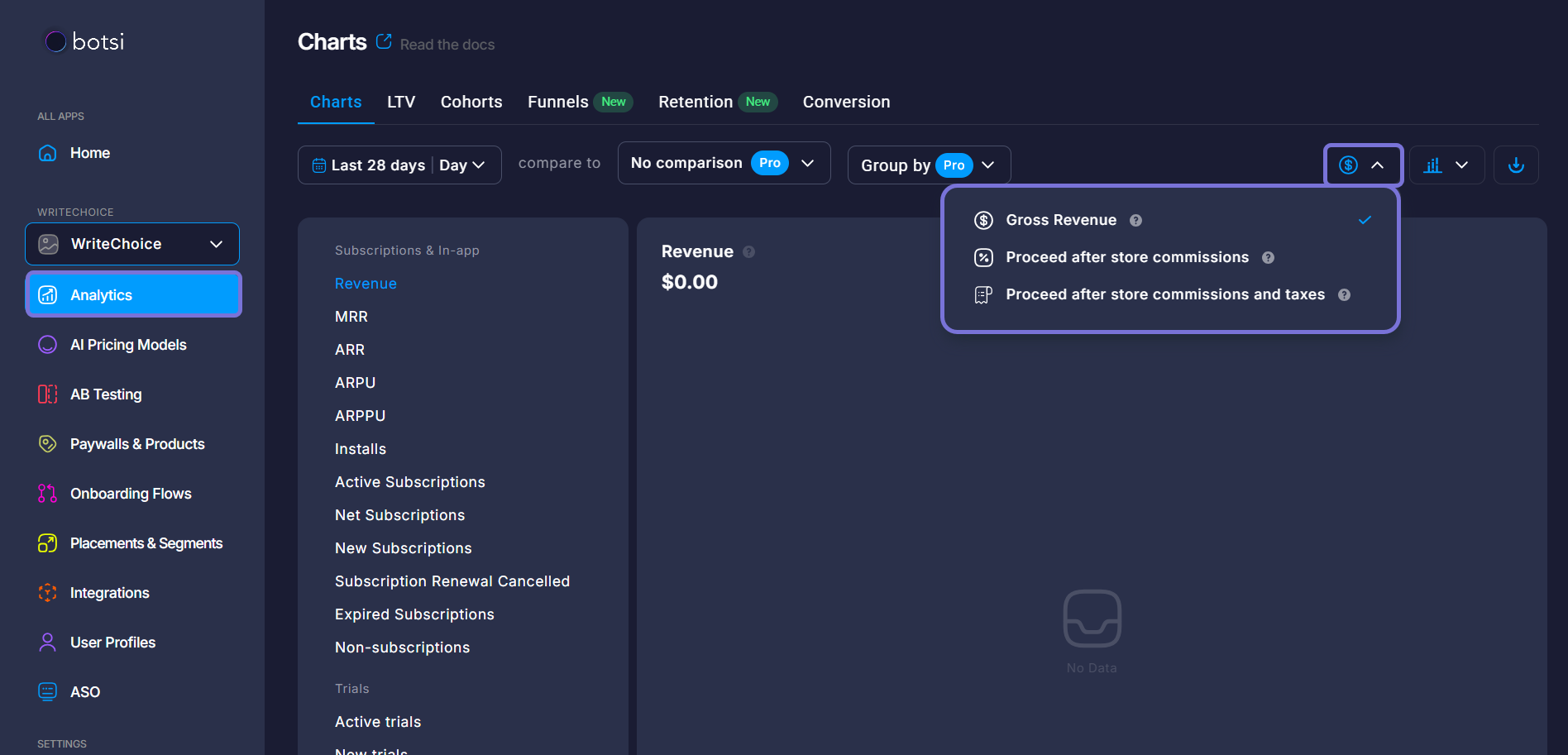Open the Funnels tab
Screen dimensions: 1568x755
[x=558, y=102]
